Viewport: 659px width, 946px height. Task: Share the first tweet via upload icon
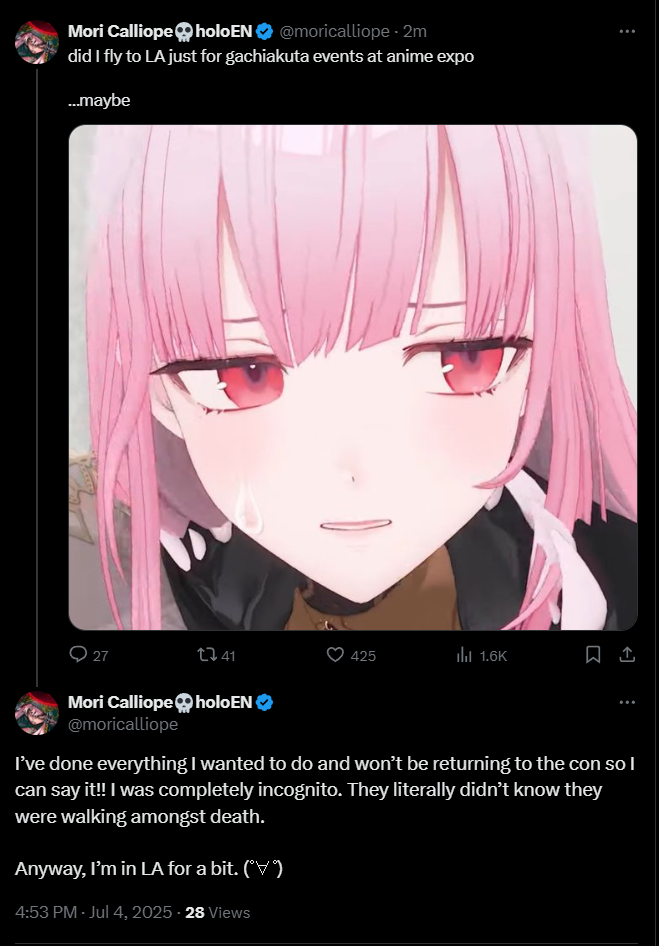coord(628,655)
